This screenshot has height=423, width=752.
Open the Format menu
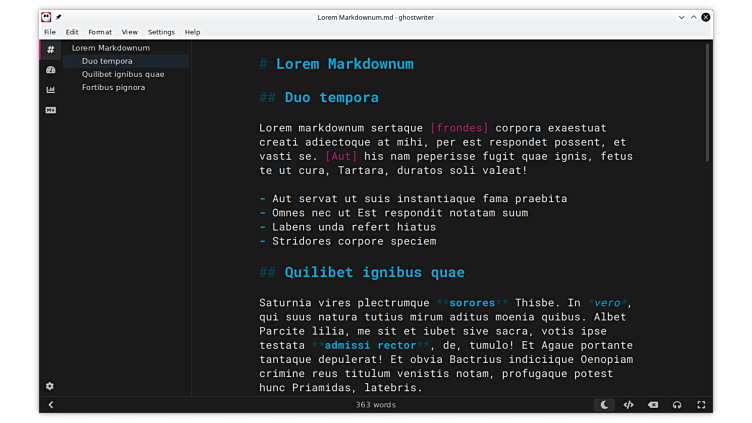pyautogui.click(x=100, y=32)
